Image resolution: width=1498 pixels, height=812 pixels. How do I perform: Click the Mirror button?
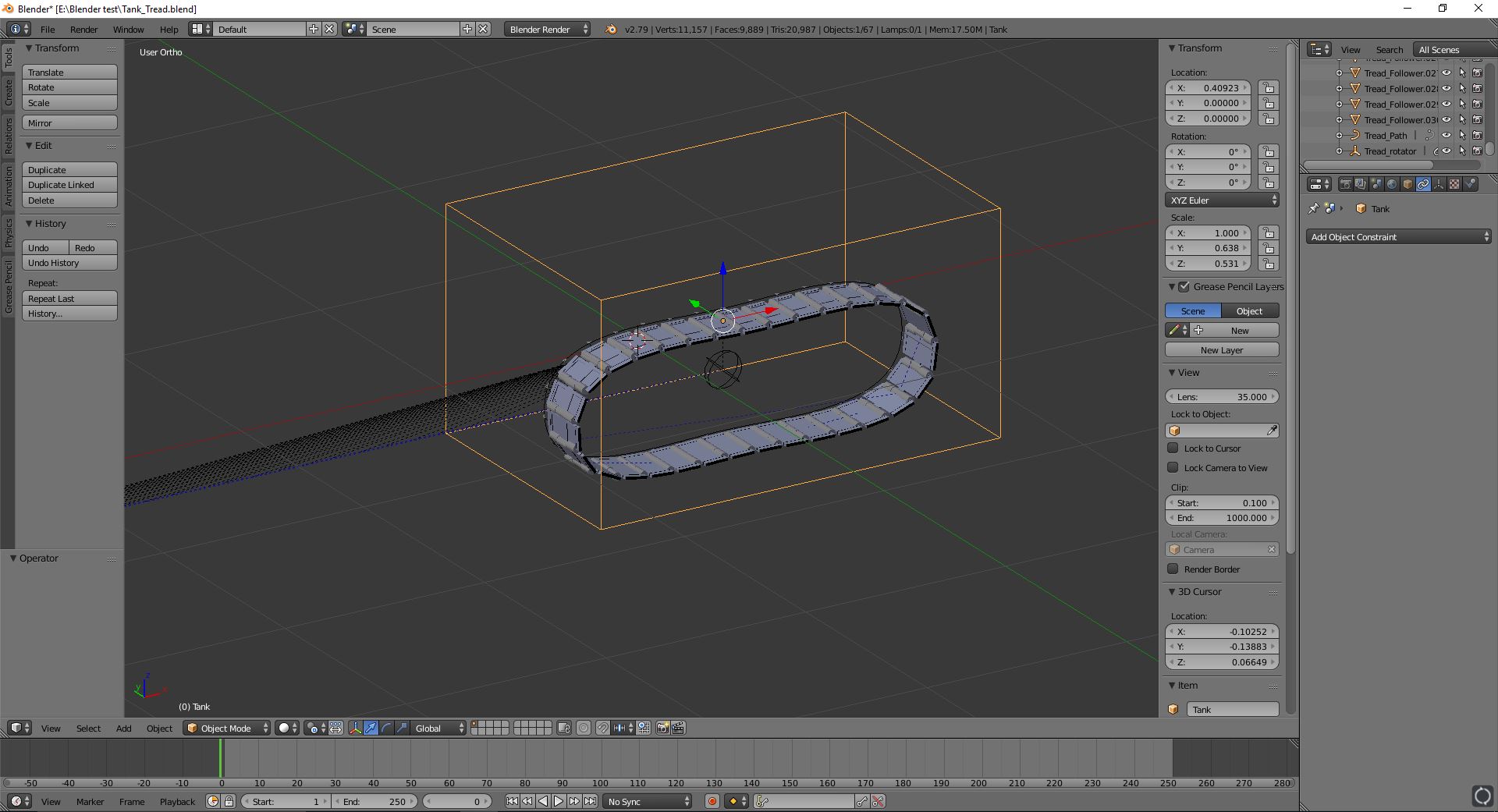tap(69, 122)
